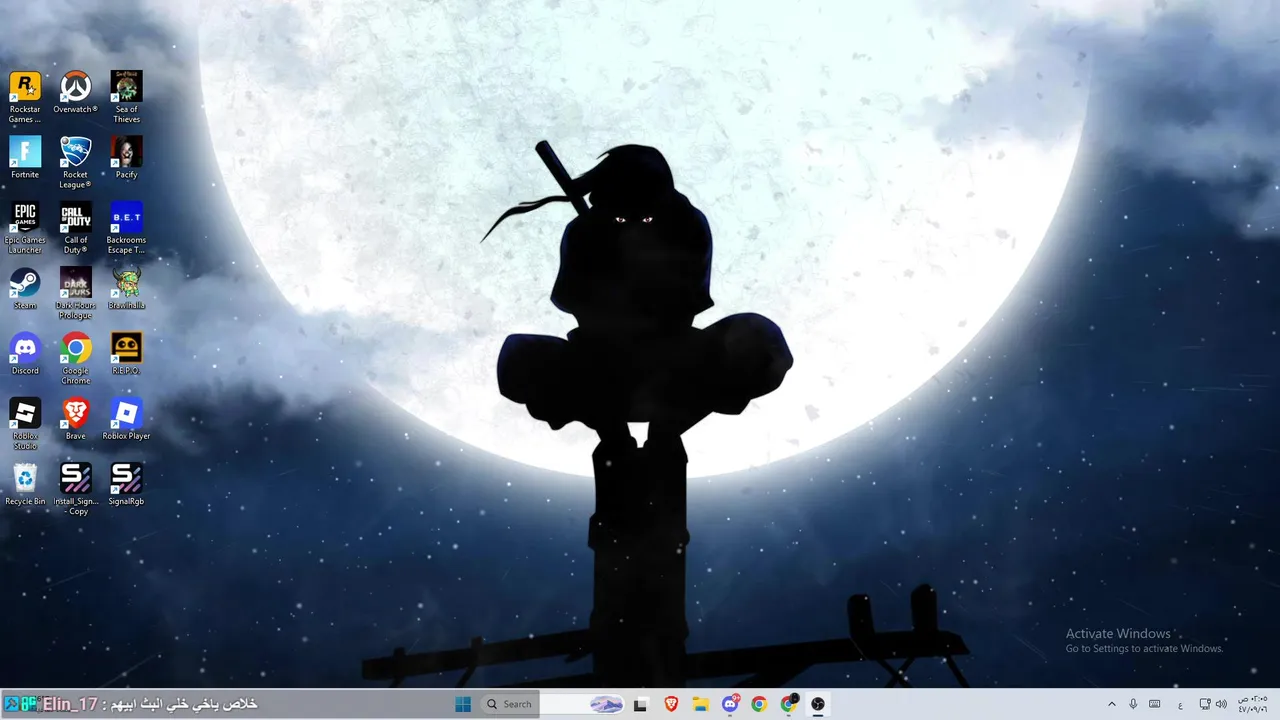Open the volume control in the tray
The image size is (1280, 720).
[1221, 704]
